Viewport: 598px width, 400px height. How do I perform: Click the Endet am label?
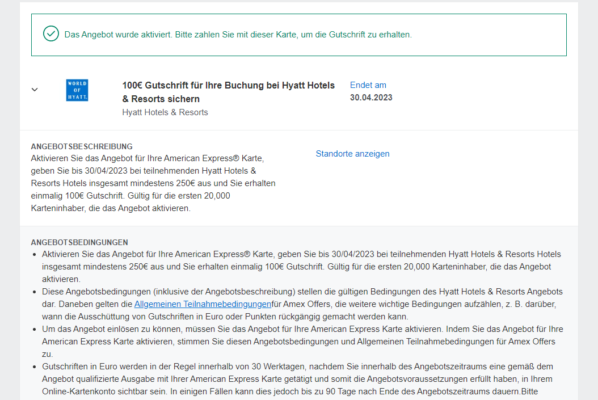pyautogui.click(x=368, y=85)
